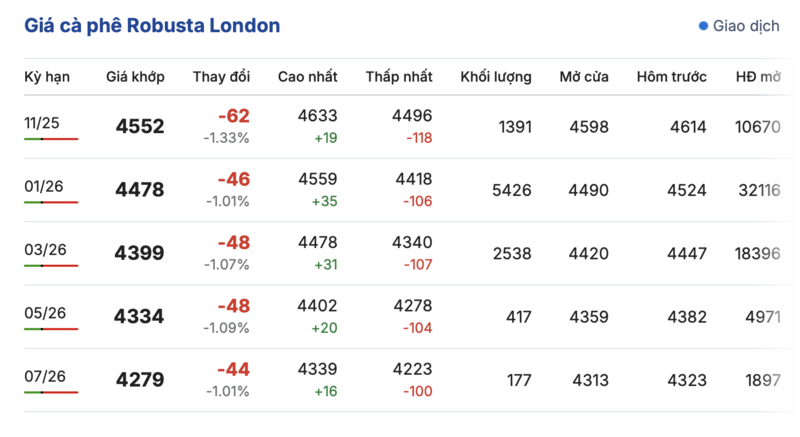Image resolution: width=800 pixels, height=437 pixels.
Task: Click the 4279 matched price for 07/26
Action: pyautogui.click(x=139, y=380)
